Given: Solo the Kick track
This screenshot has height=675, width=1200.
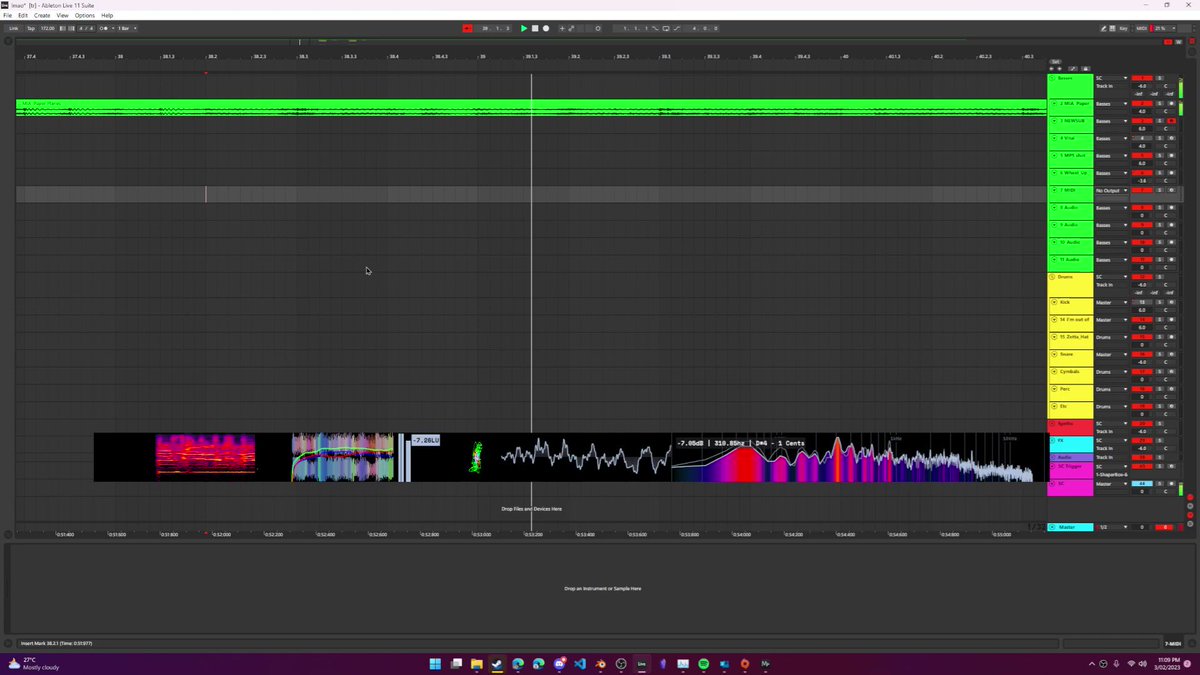Looking at the screenshot, I should coord(1158,302).
